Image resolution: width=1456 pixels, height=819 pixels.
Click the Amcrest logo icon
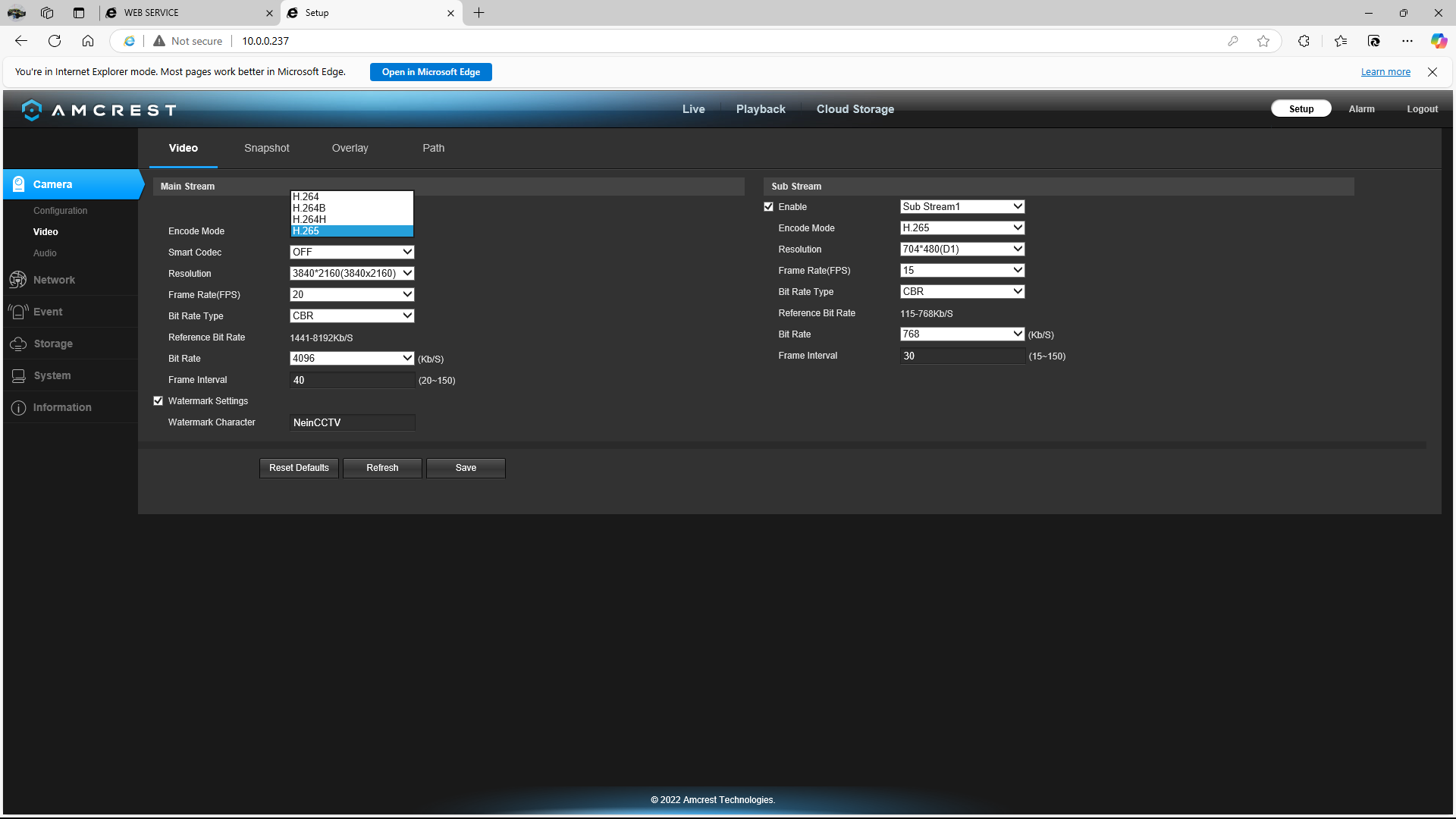coord(32,110)
